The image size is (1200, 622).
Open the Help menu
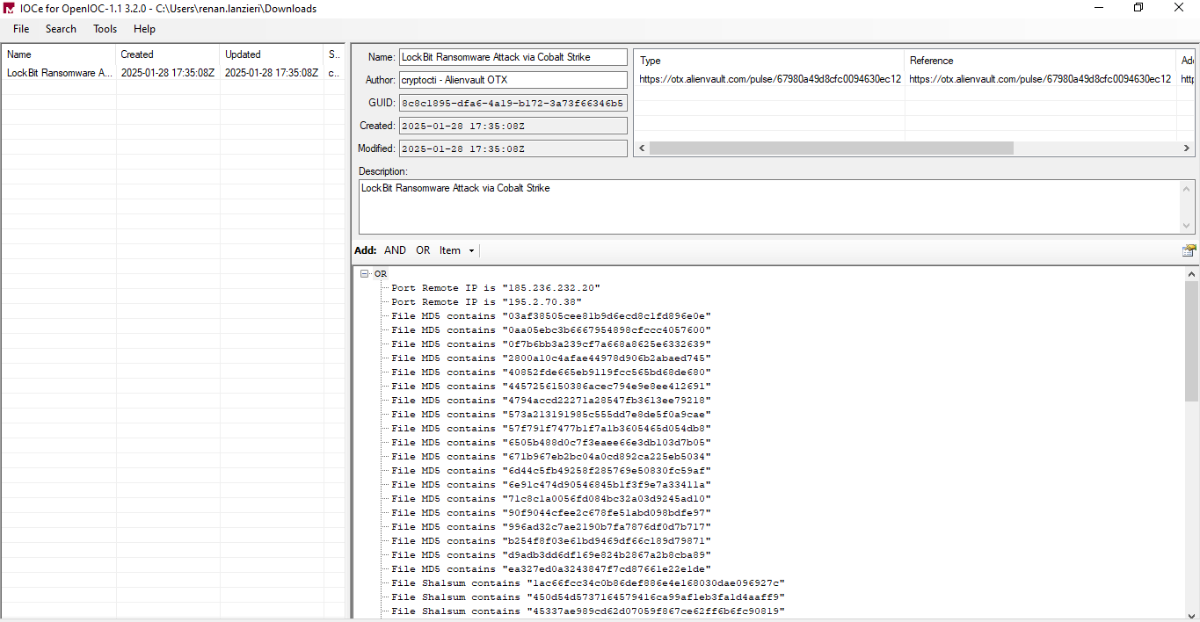point(144,29)
